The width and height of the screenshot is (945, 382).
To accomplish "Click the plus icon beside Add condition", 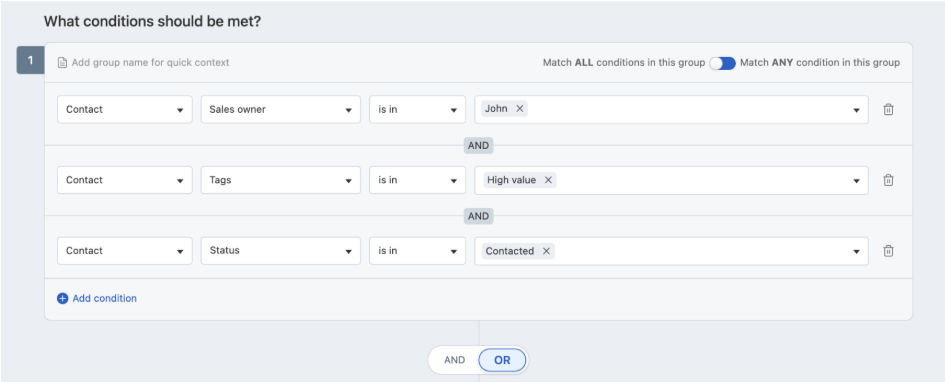I will pos(63,298).
